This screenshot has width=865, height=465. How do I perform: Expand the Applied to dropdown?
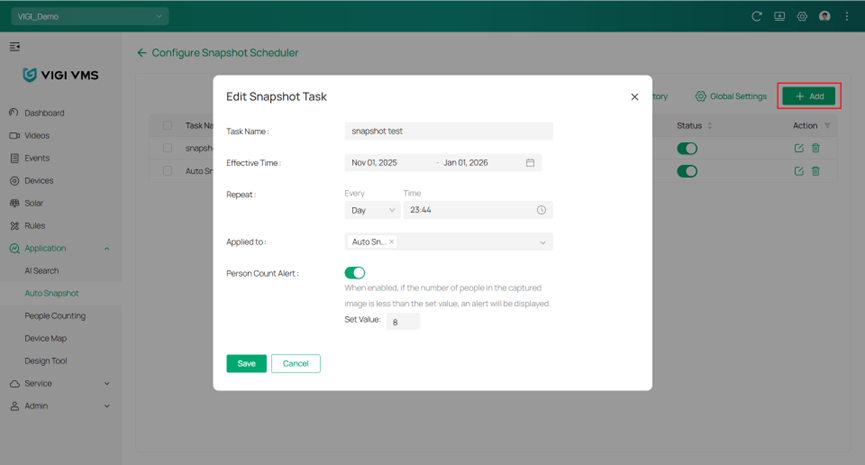(542, 242)
